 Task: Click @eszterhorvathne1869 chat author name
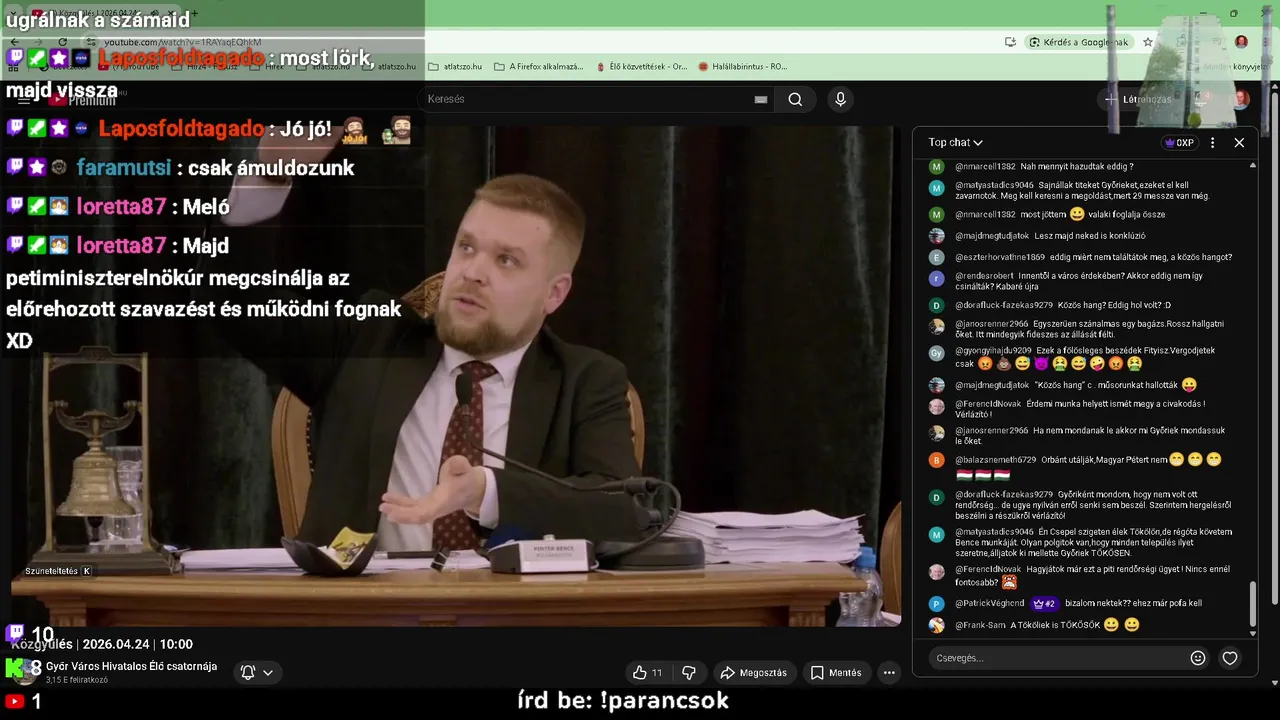pyautogui.click(x=1000, y=257)
